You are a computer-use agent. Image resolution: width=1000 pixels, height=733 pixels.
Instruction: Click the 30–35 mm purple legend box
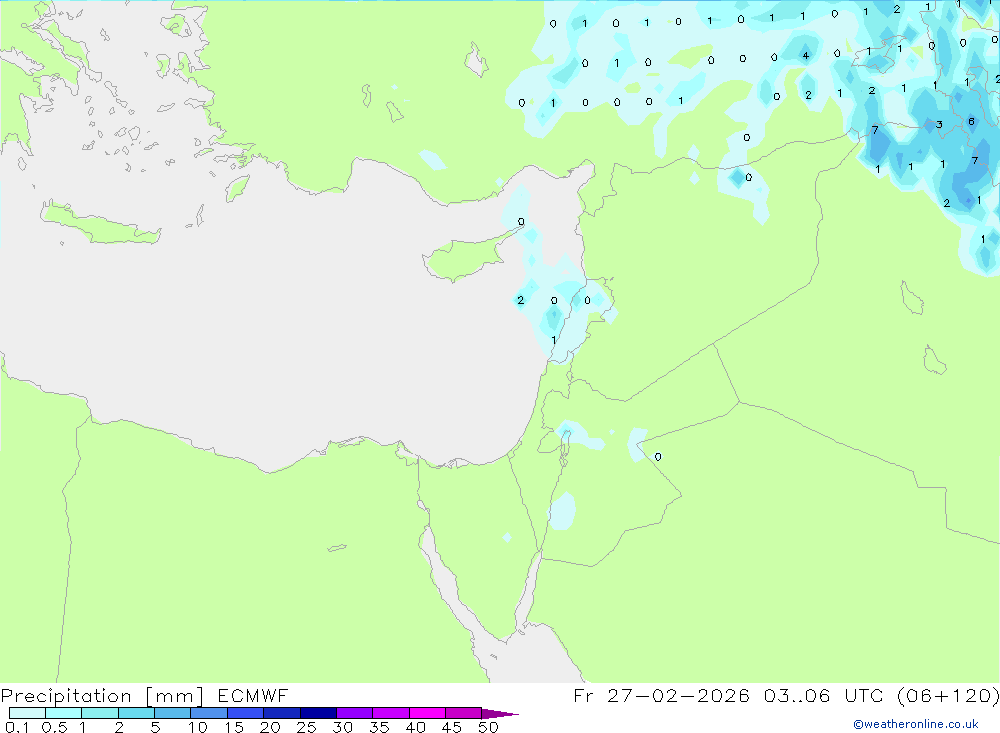(354, 713)
